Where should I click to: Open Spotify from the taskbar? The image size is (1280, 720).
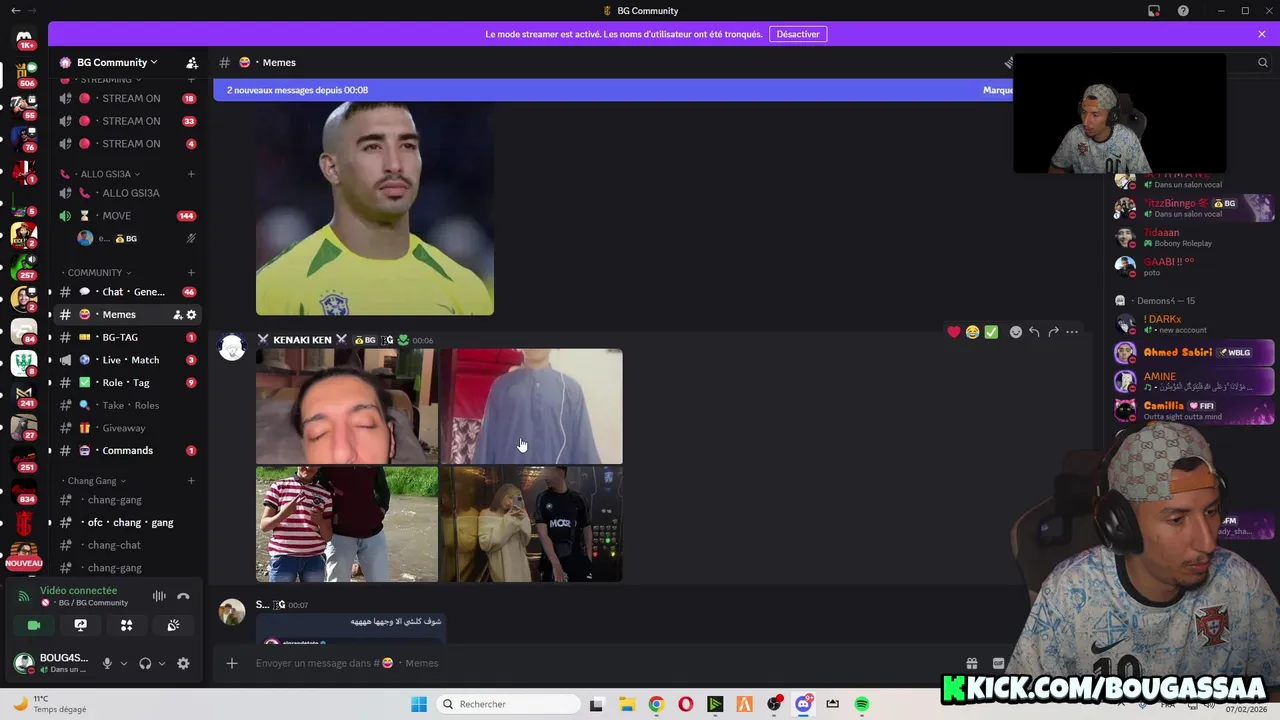[862, 704]
